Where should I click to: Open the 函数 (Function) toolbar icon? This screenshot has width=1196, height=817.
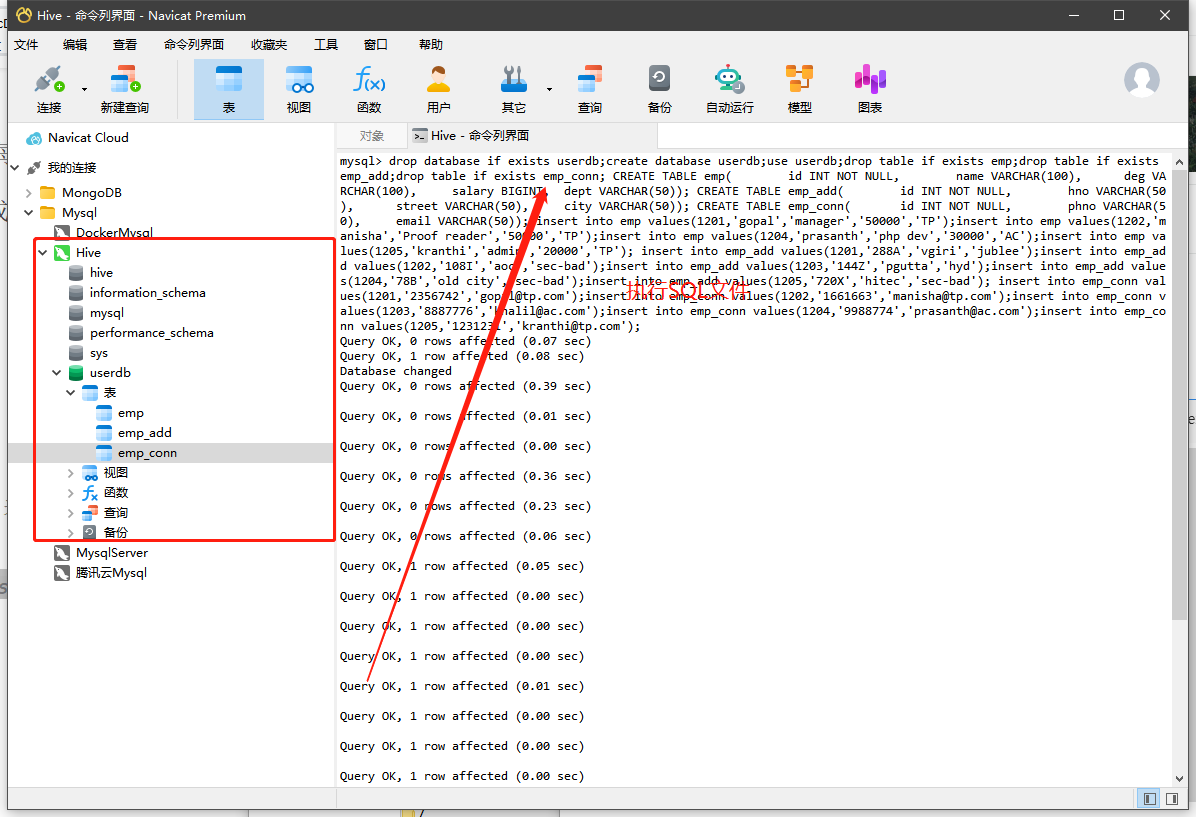tap(369, 88)
